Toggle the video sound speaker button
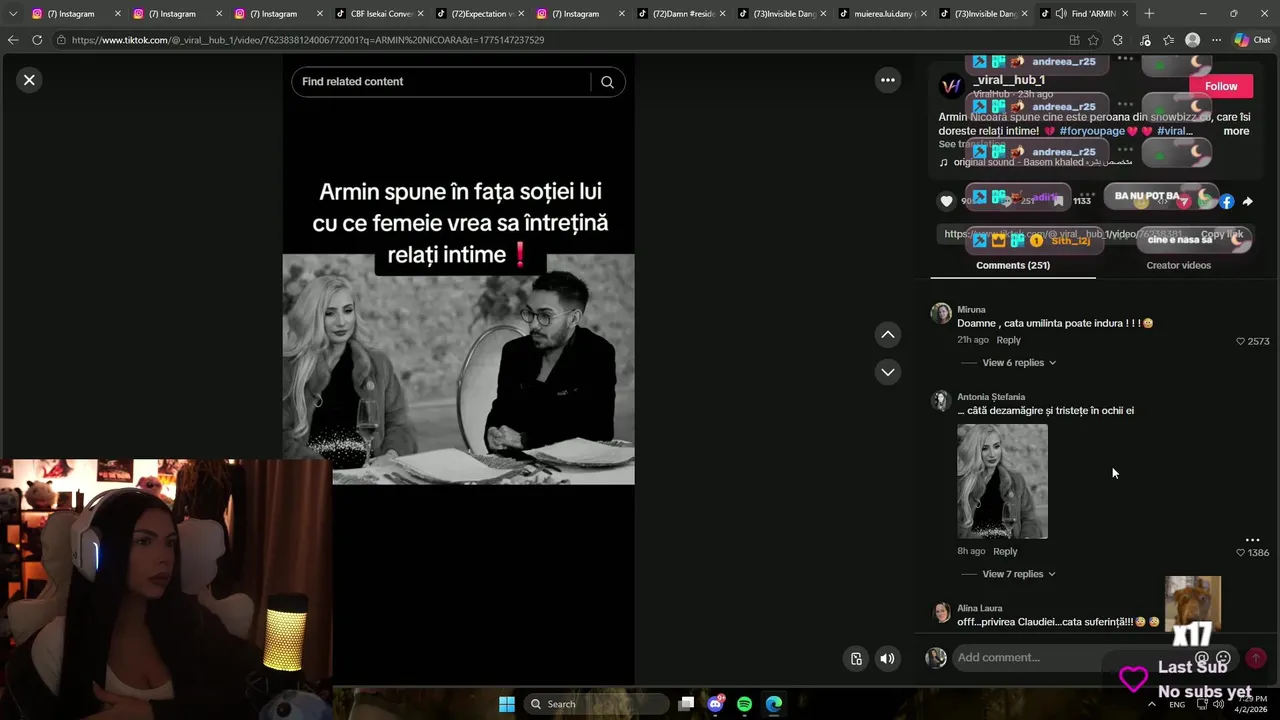The height and width of the screenshot is (720, 1280). [887, 658]
